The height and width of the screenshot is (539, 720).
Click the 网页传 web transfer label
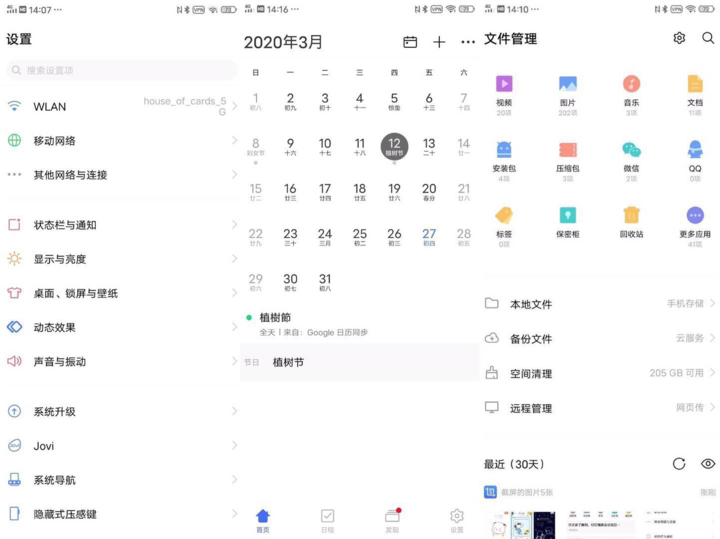(x=690, y=407)
